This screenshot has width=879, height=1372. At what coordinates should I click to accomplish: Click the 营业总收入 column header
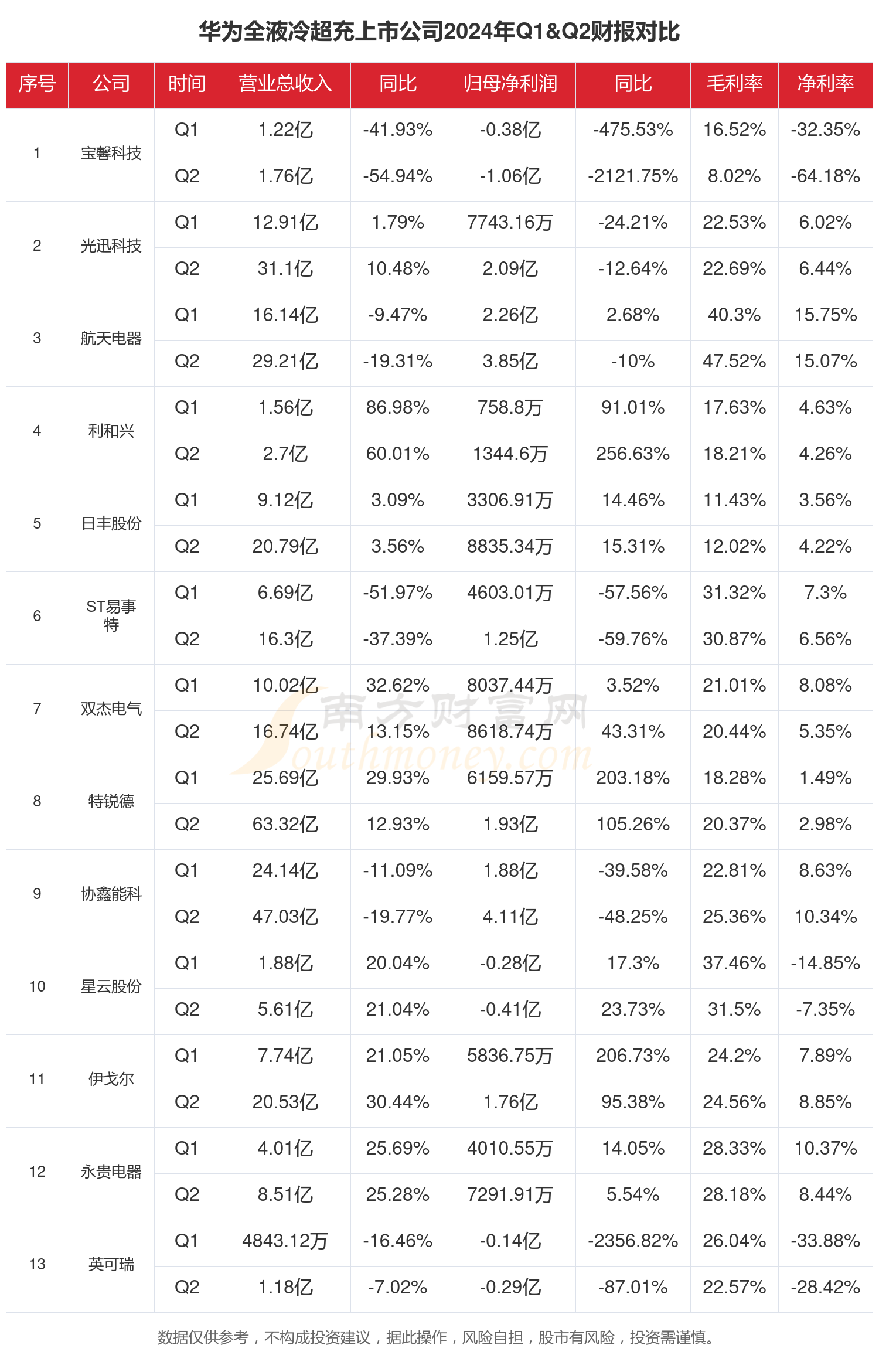coord(285,84)
